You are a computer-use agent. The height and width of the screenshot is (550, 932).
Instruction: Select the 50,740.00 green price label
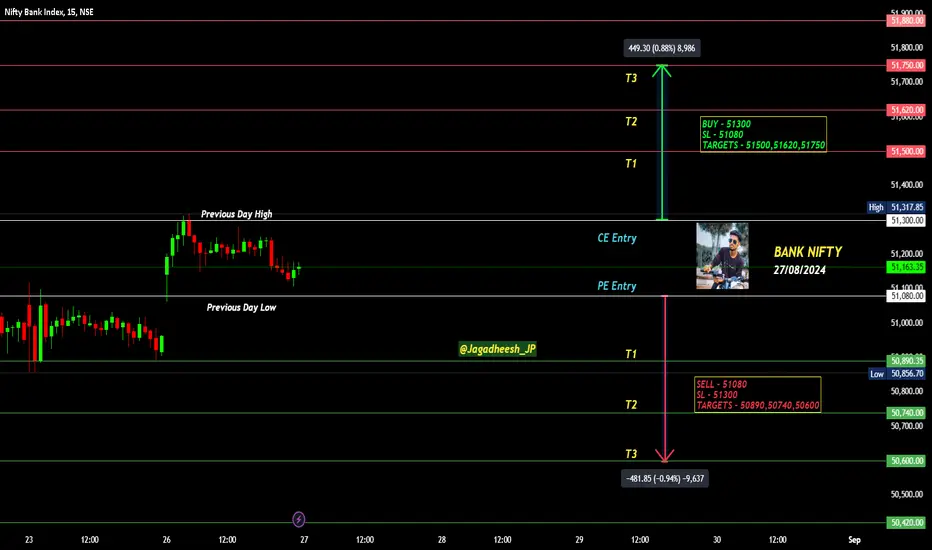tap(906, 413)
